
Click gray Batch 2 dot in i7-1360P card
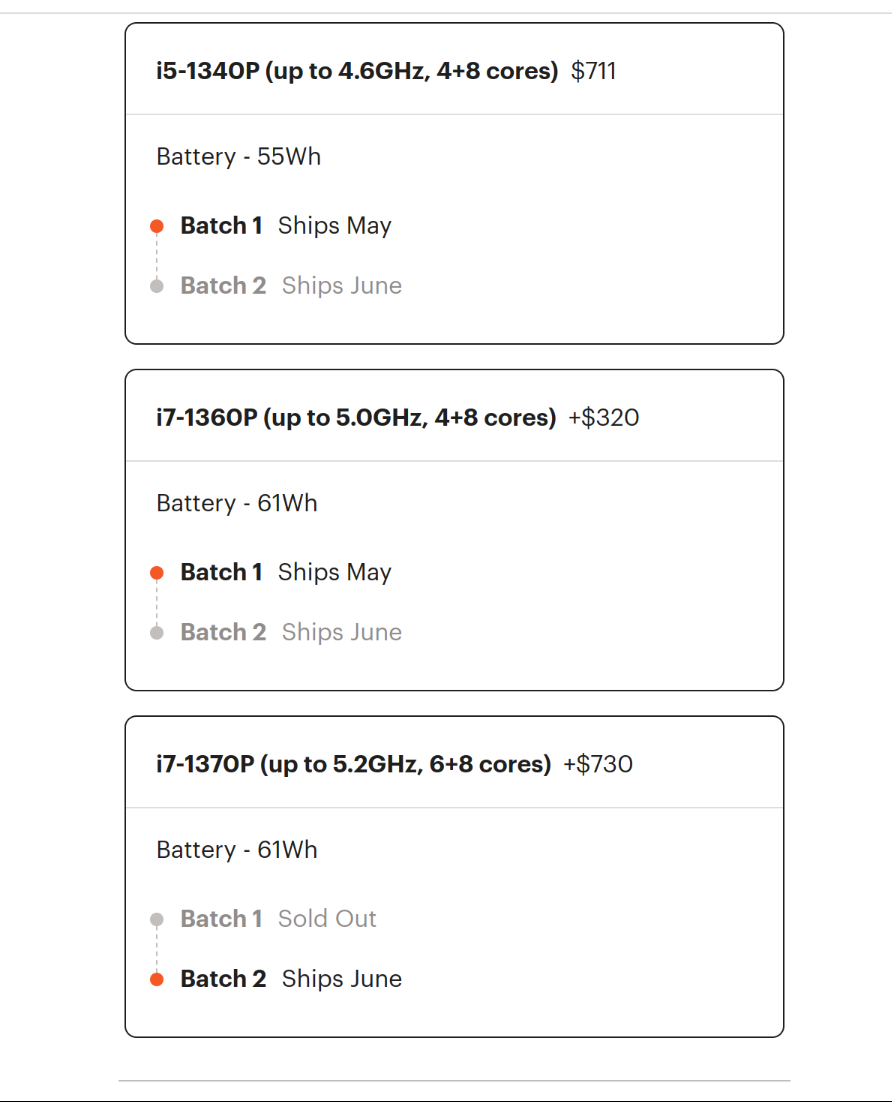157,632
